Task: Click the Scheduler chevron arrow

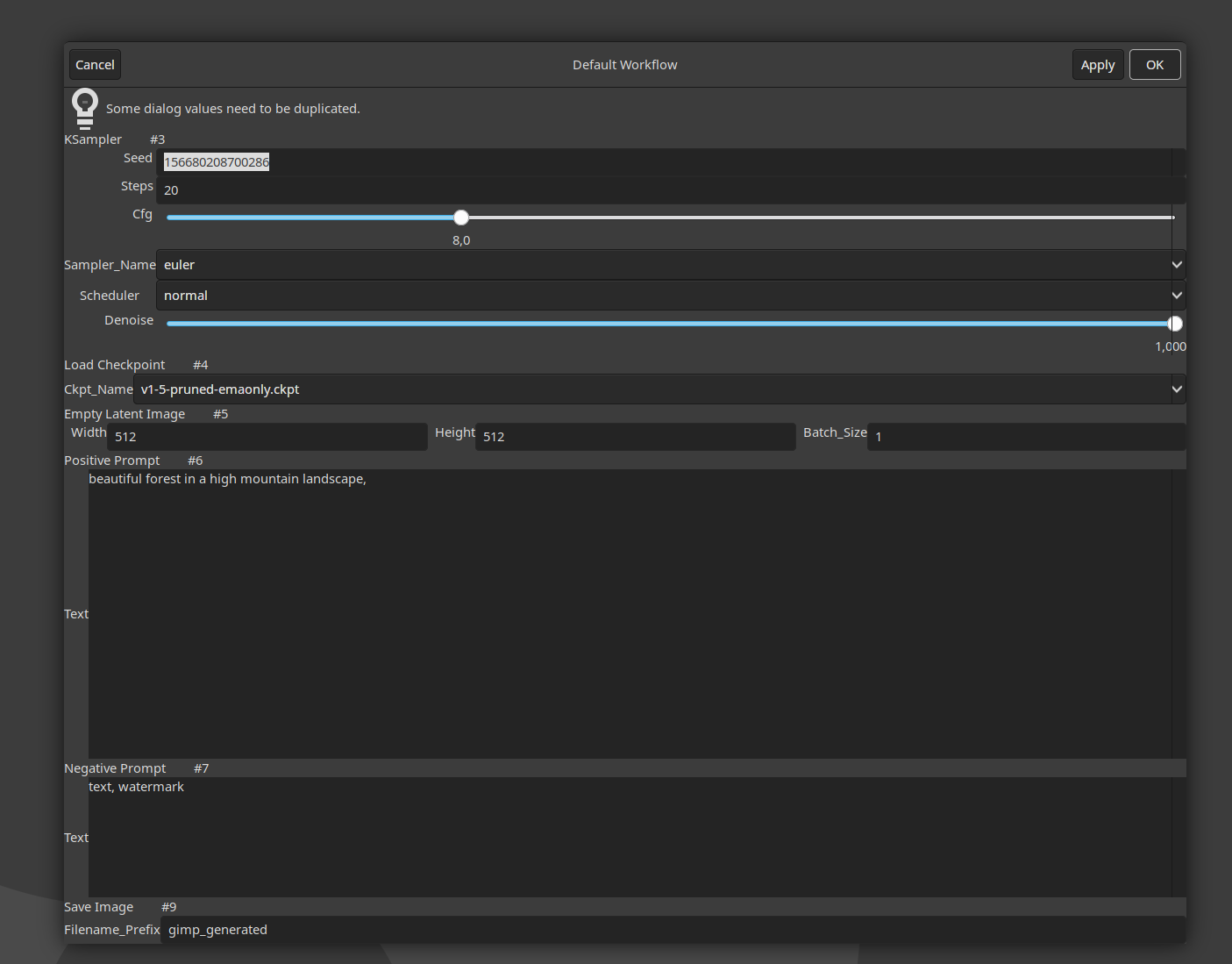Action: pyautogui.click(x=1177, y=296)
